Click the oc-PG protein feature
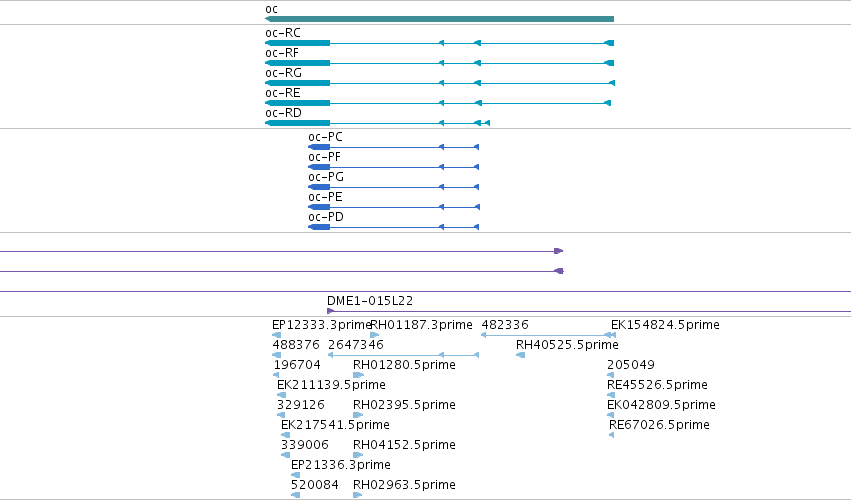This screenshot has width=851, height=500. (393, 187)
